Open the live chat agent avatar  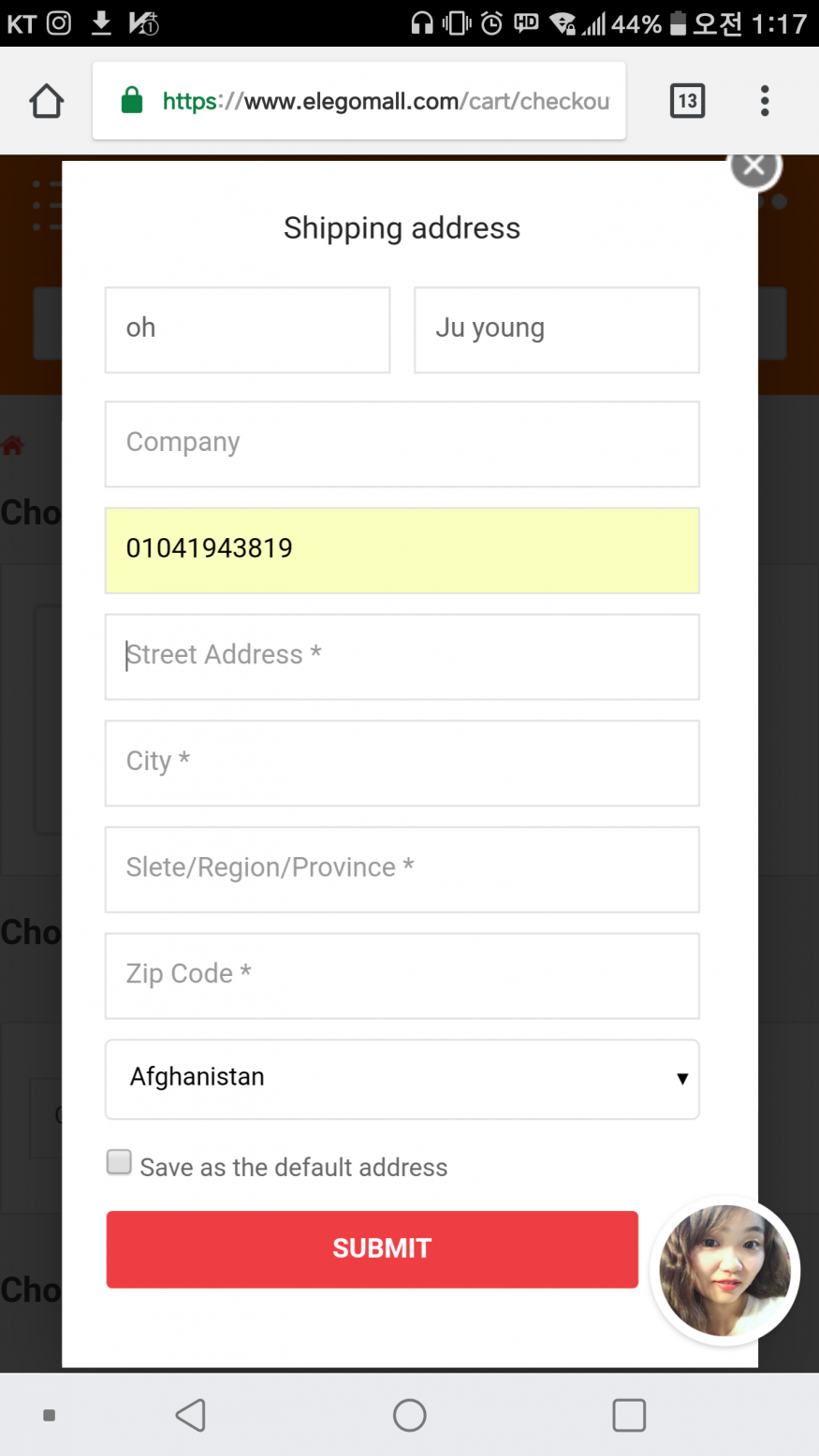click(x=724, y=1270)
